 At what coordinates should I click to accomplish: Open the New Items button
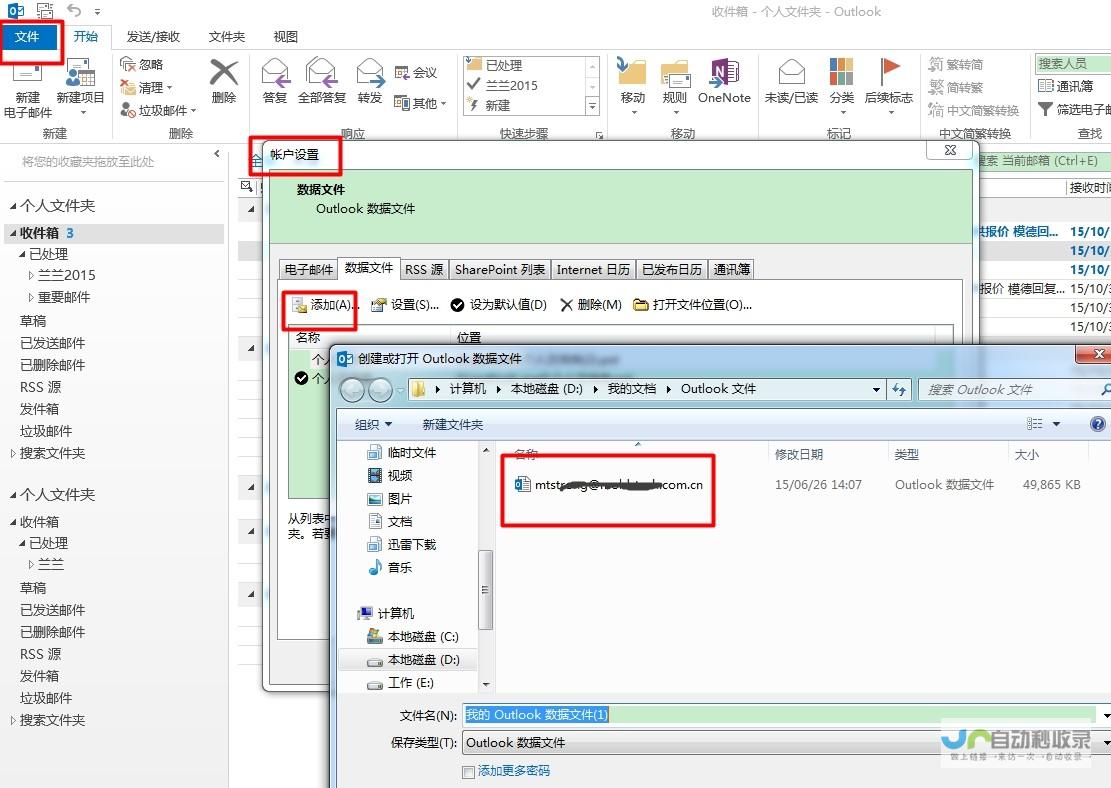[80, 86]
